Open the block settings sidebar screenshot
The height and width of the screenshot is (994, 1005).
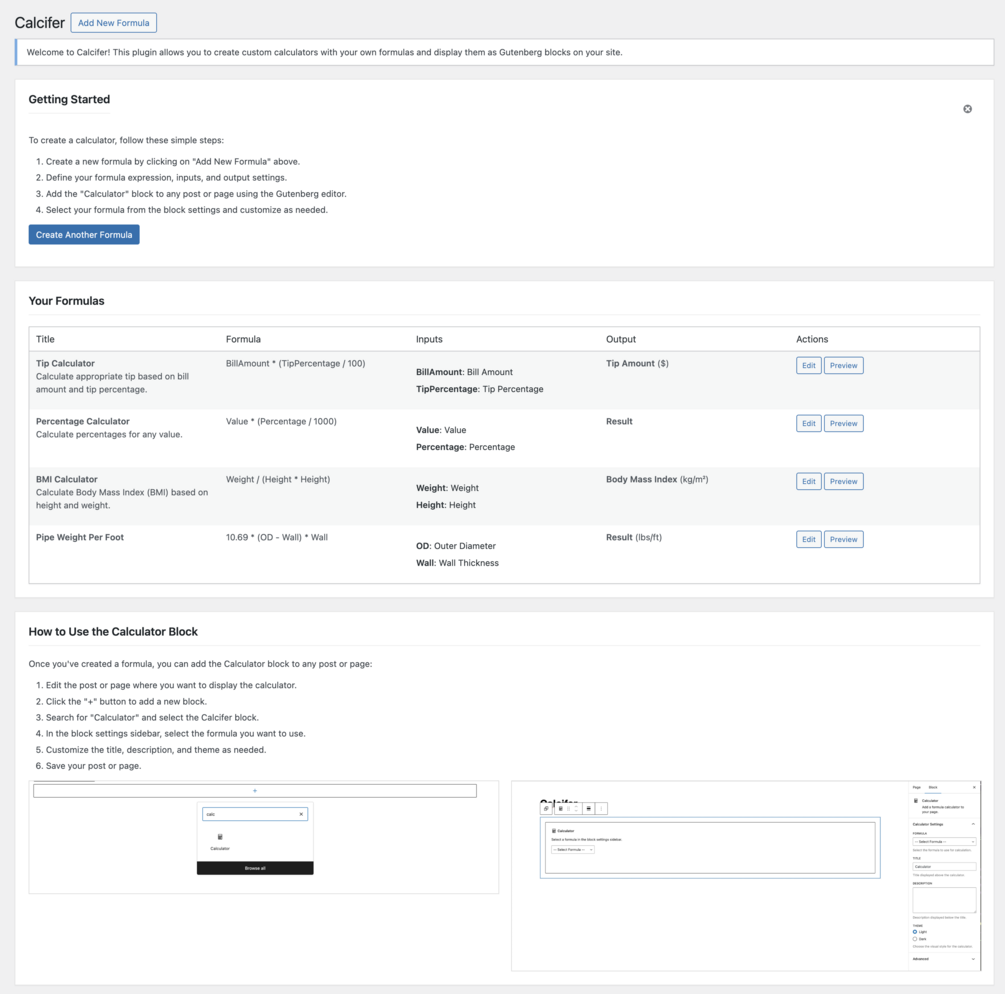coord(746,875)
